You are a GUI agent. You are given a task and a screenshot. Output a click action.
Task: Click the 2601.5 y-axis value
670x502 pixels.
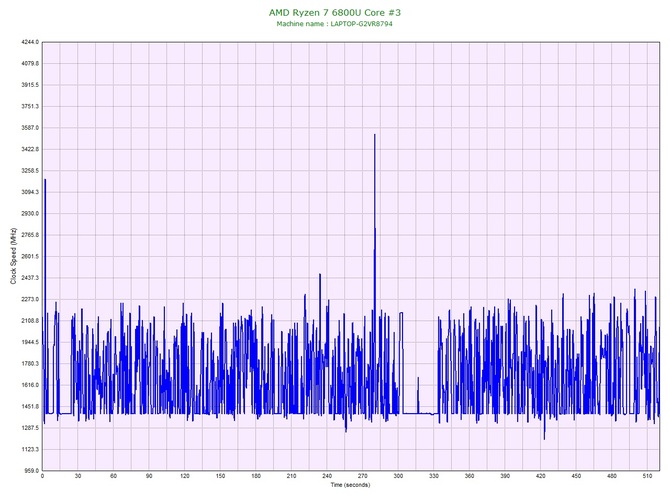pyautogui.click(x=30, y=256)
